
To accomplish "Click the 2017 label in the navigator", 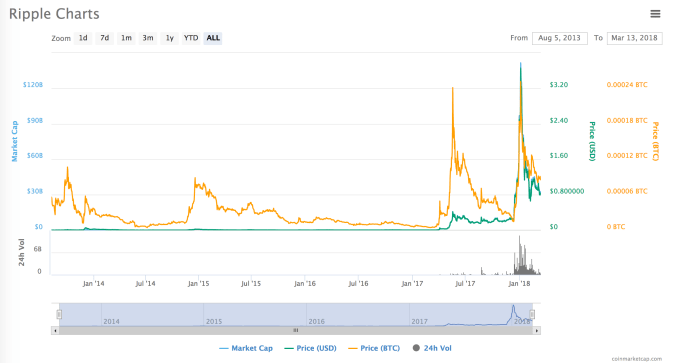I will (x=419, y=321).
